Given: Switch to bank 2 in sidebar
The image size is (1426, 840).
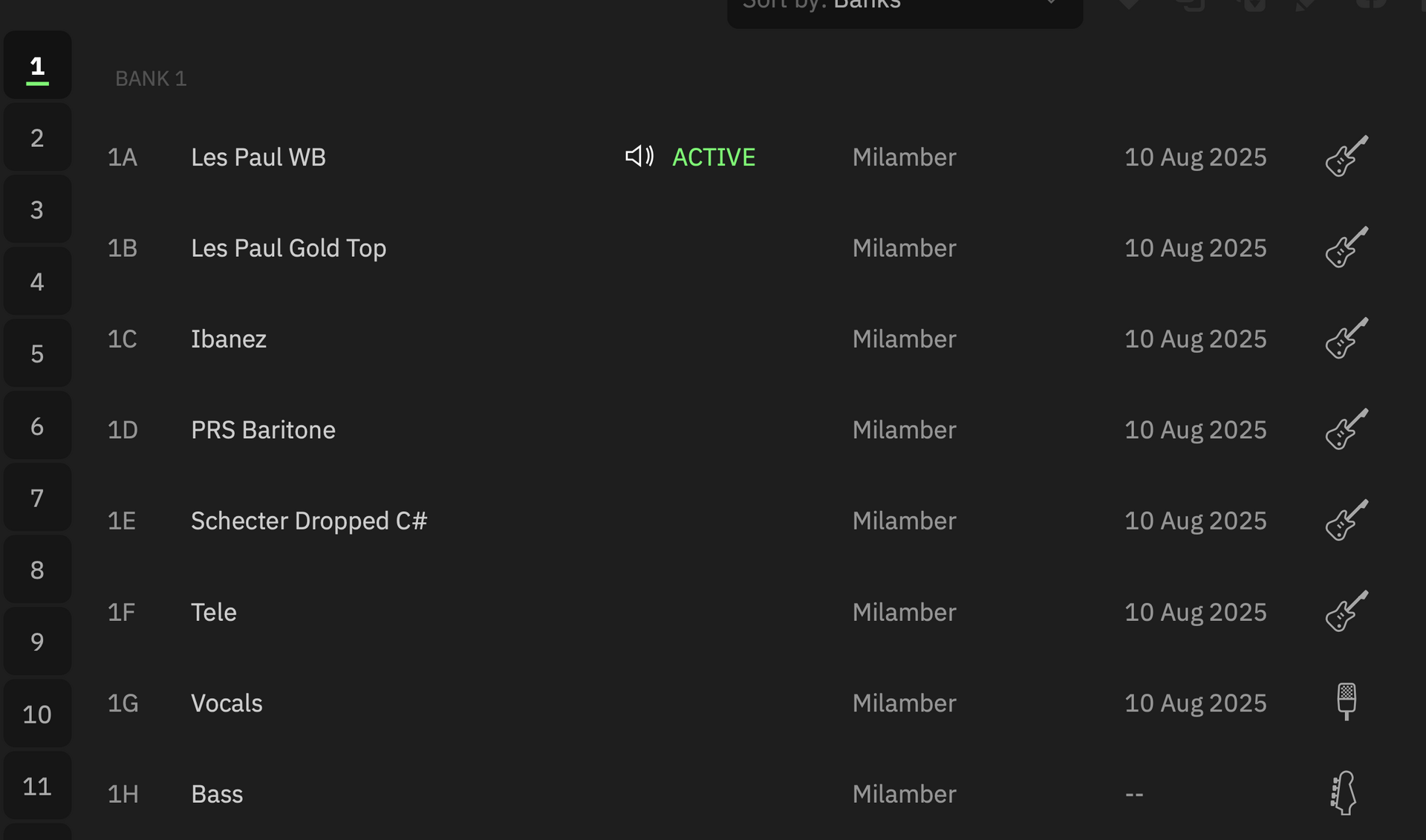Looking at the screenshot, I should point(37,137).
